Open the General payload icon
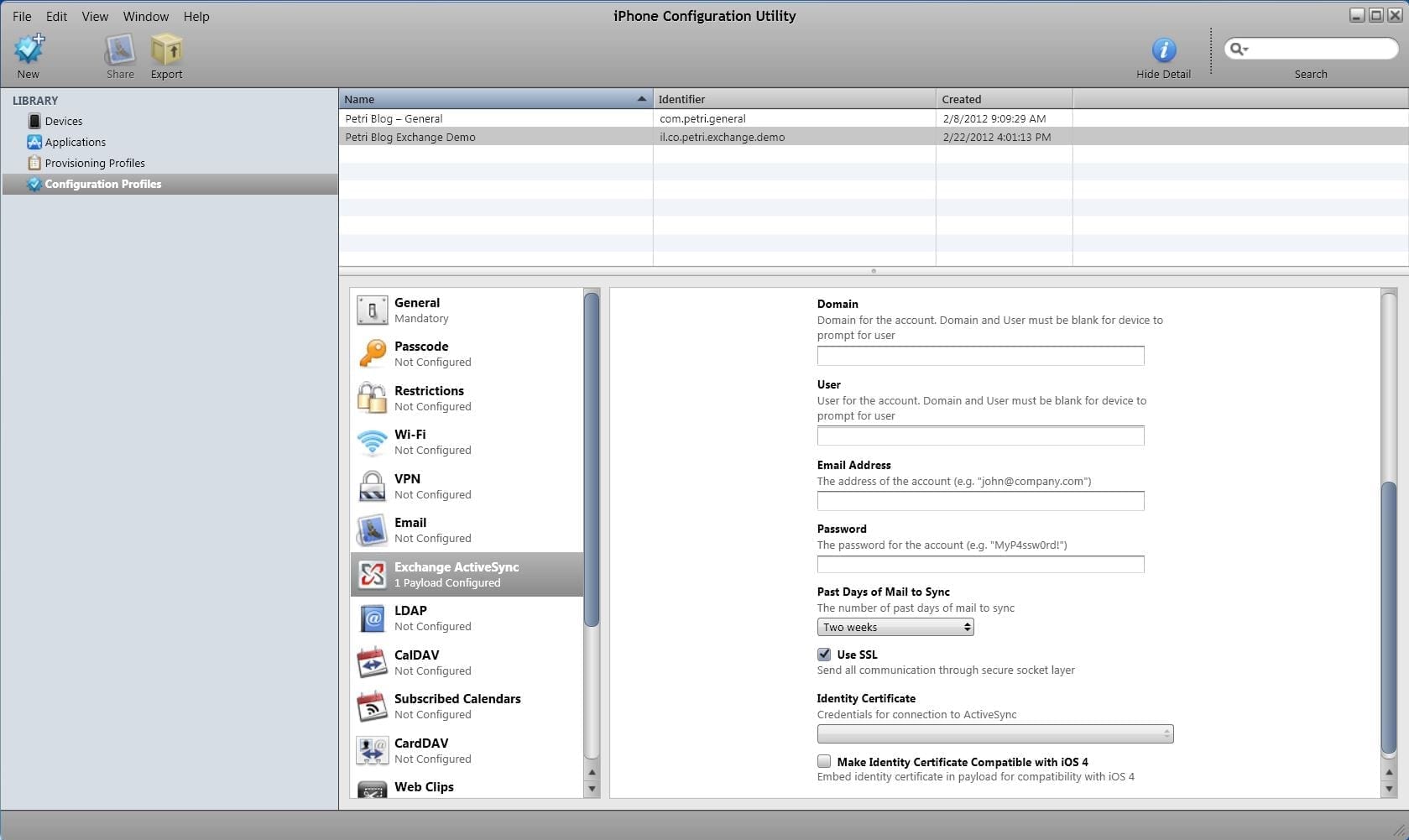Image resolution: width=1409 pixels, height=840 pixels. tap(372, 310)
